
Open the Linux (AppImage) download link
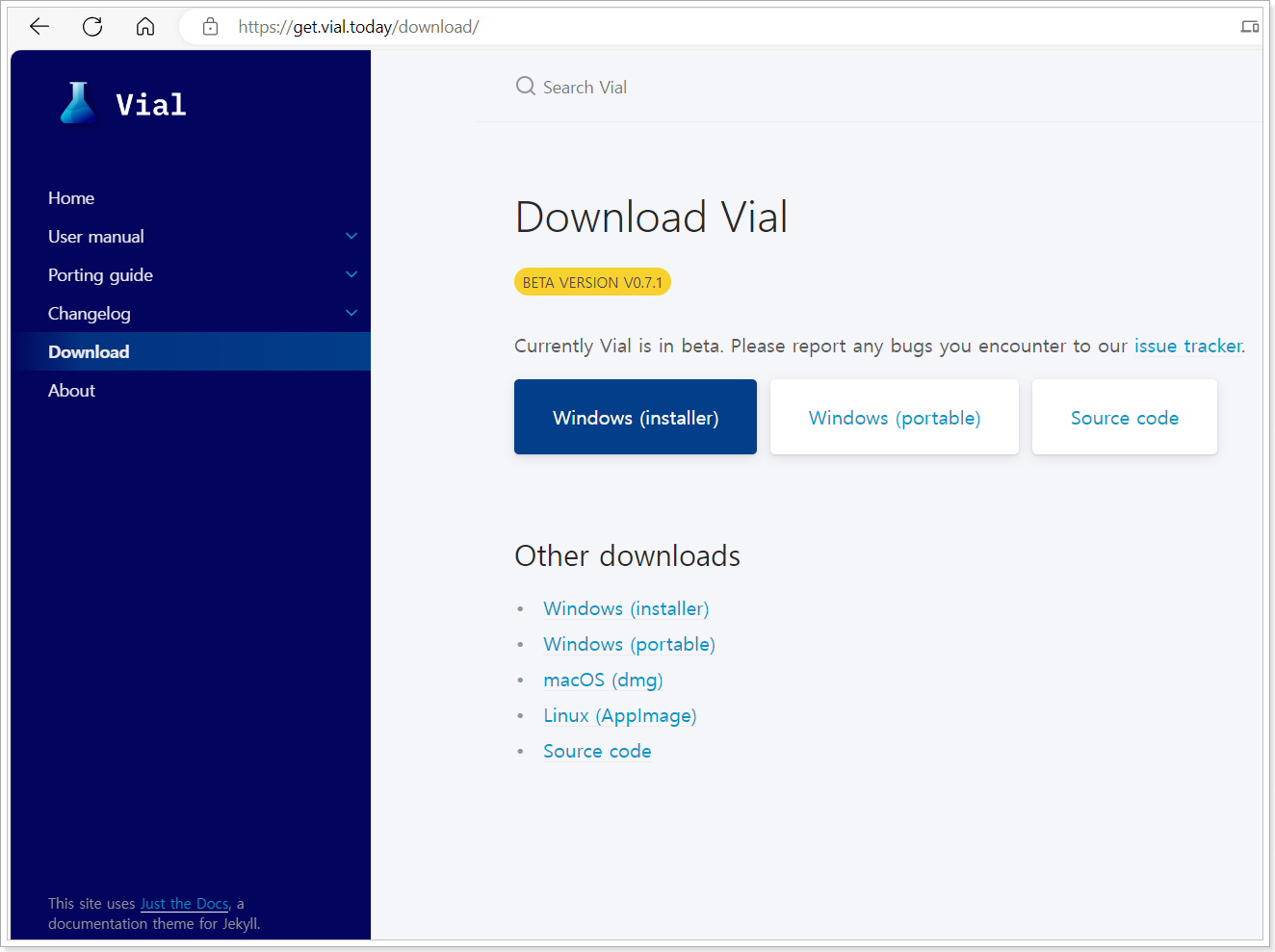coord(620,715)
